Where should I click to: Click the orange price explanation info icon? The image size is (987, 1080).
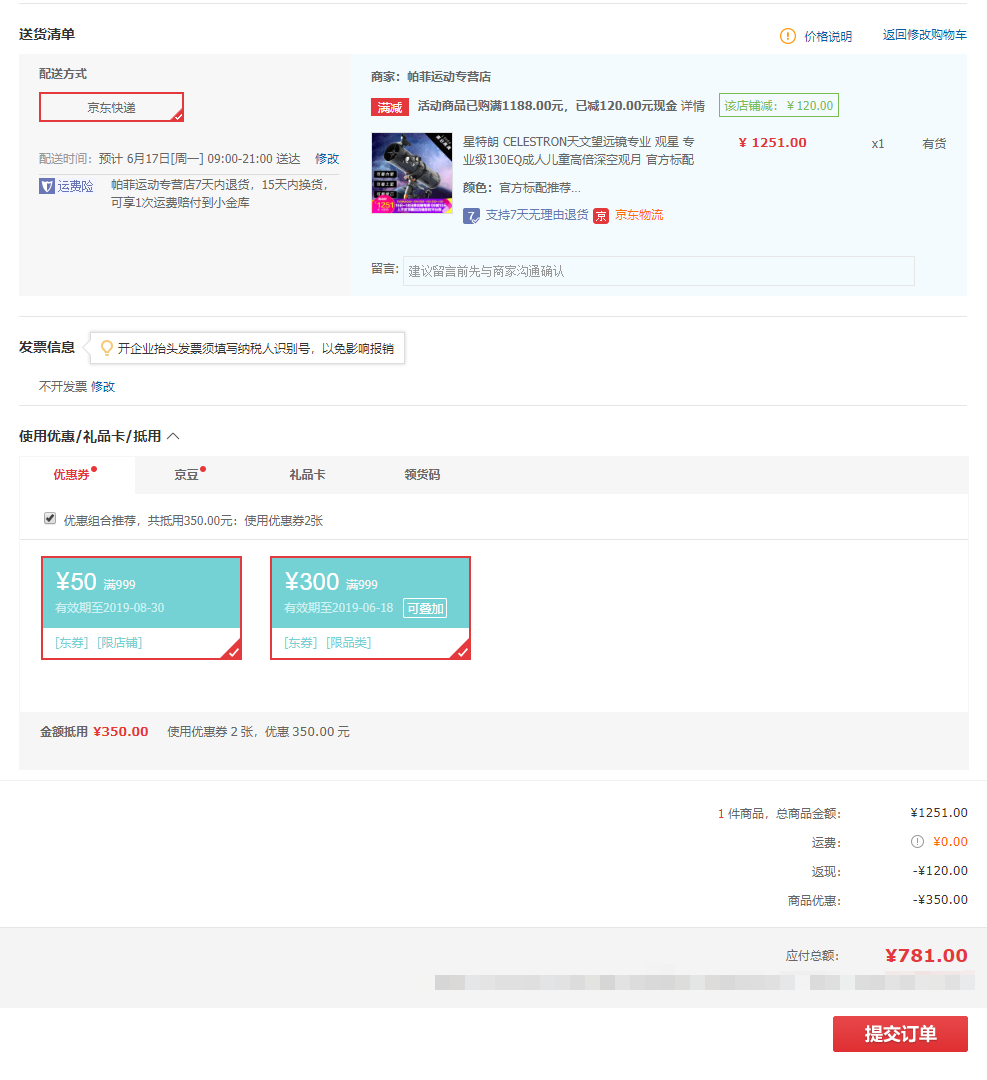click(x=787, y=36)
